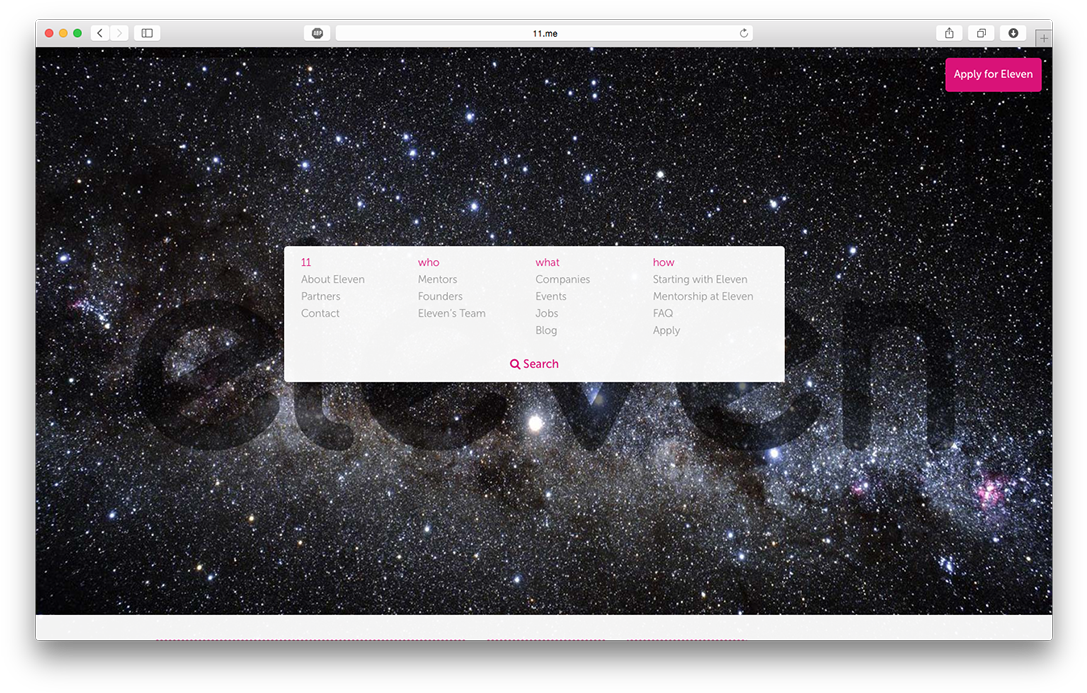Click the ABP adblock extension icon
The height and width of the screenshot is (693, 1087).
[317, 33]
